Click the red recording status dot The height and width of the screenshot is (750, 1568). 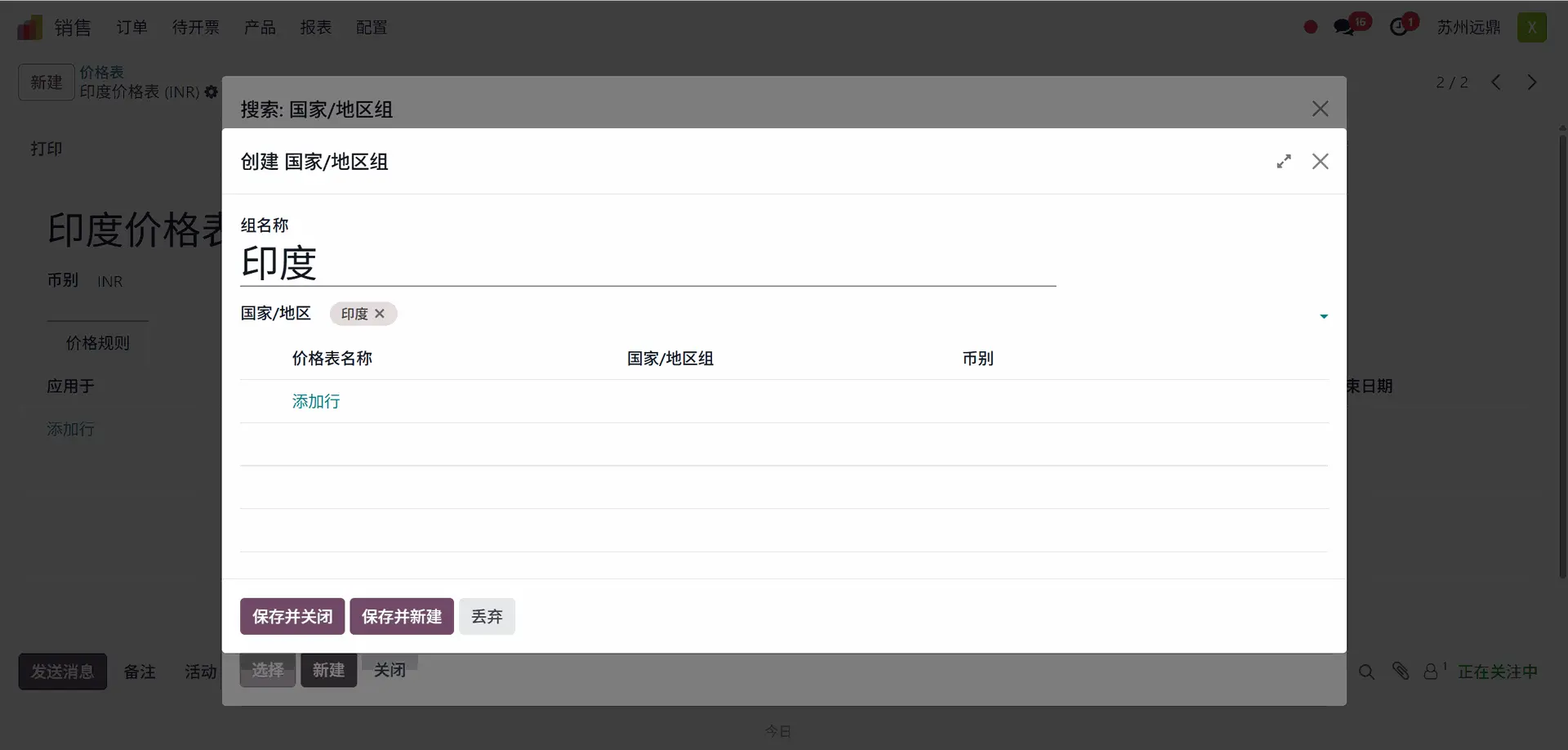[x=1311, y=28]
